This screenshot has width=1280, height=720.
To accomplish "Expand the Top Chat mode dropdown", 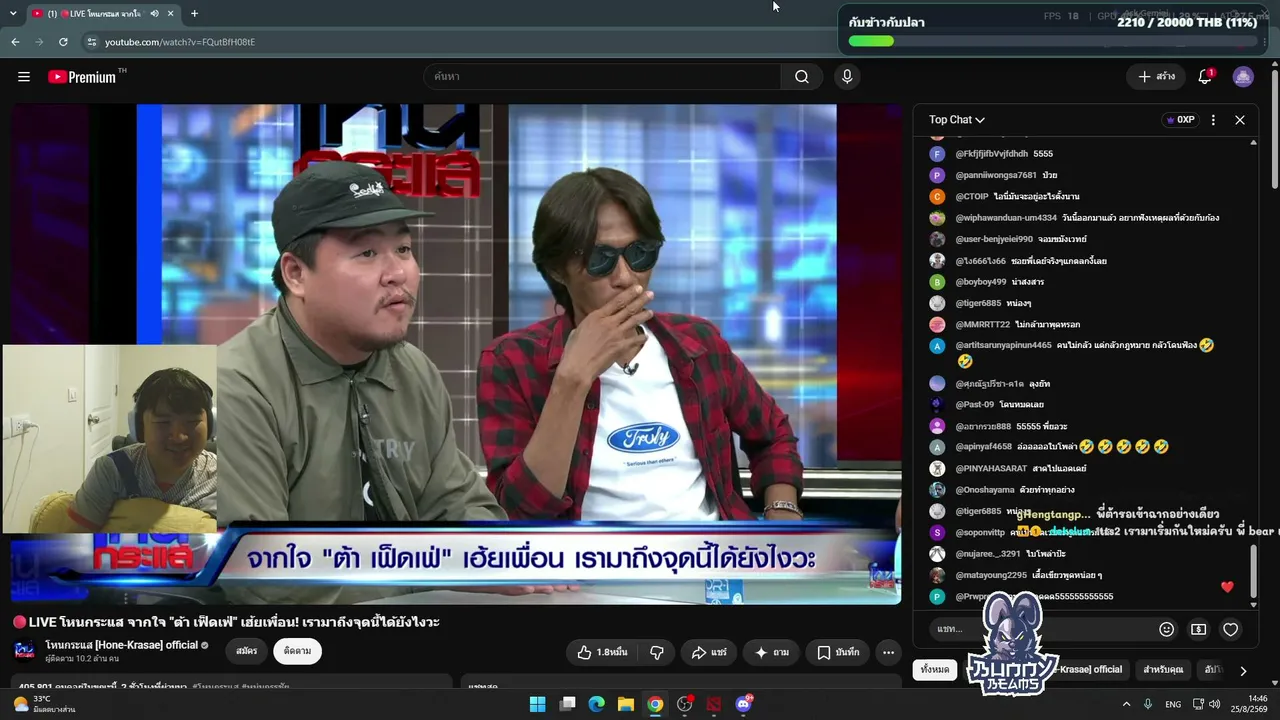I will 957,120.
